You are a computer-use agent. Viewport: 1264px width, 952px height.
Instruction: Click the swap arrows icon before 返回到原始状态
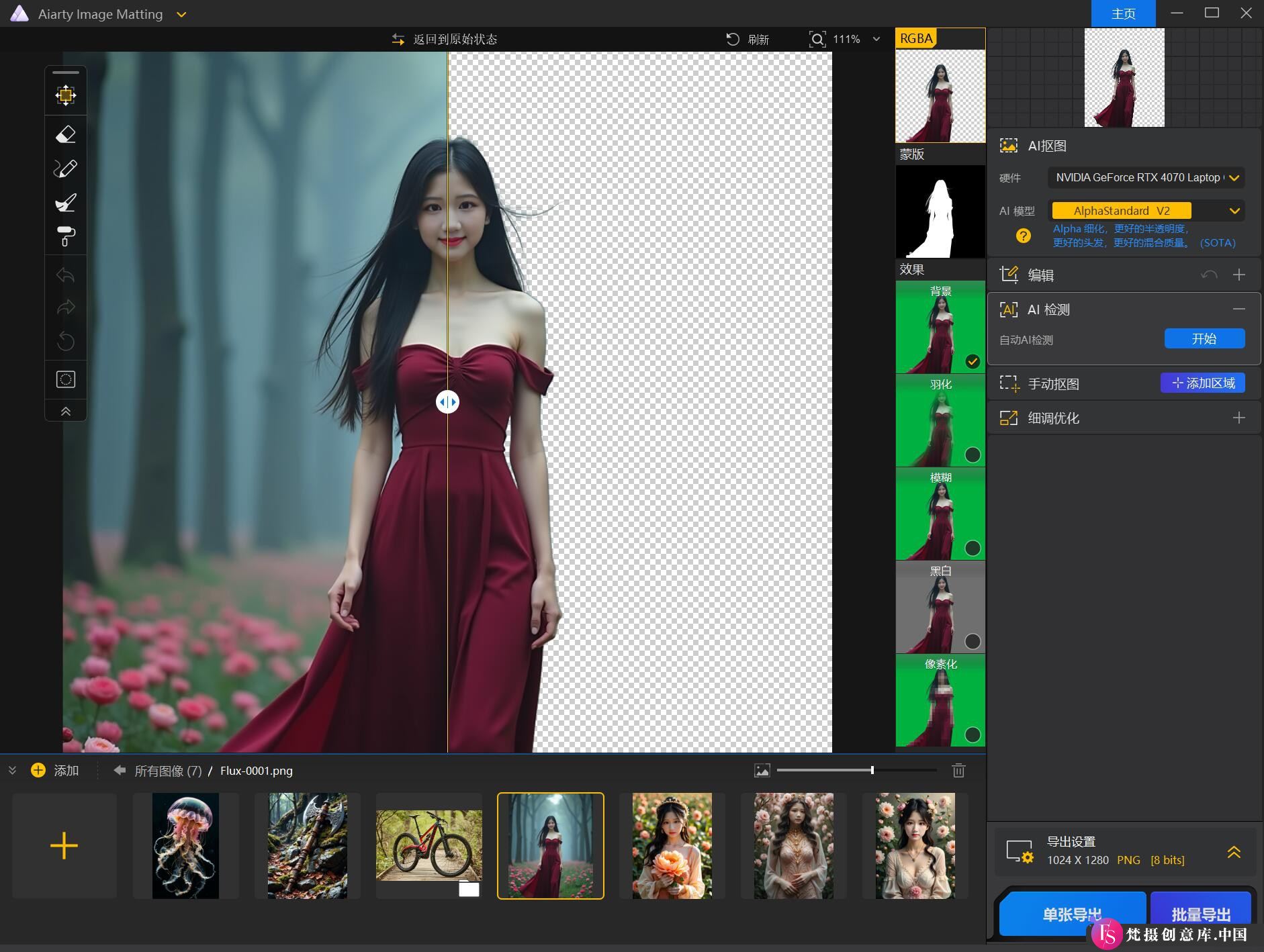[x=398, y=40]
